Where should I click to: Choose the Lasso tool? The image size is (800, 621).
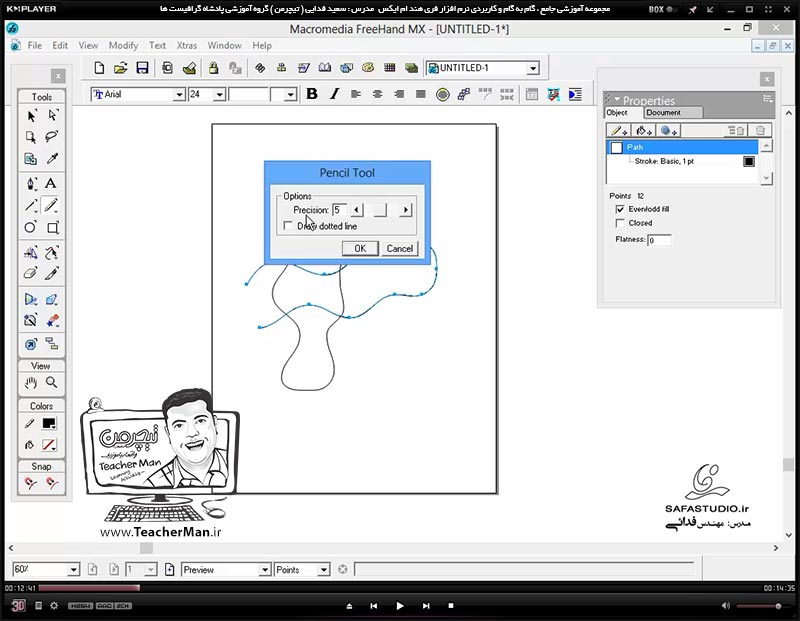point(52,137)
